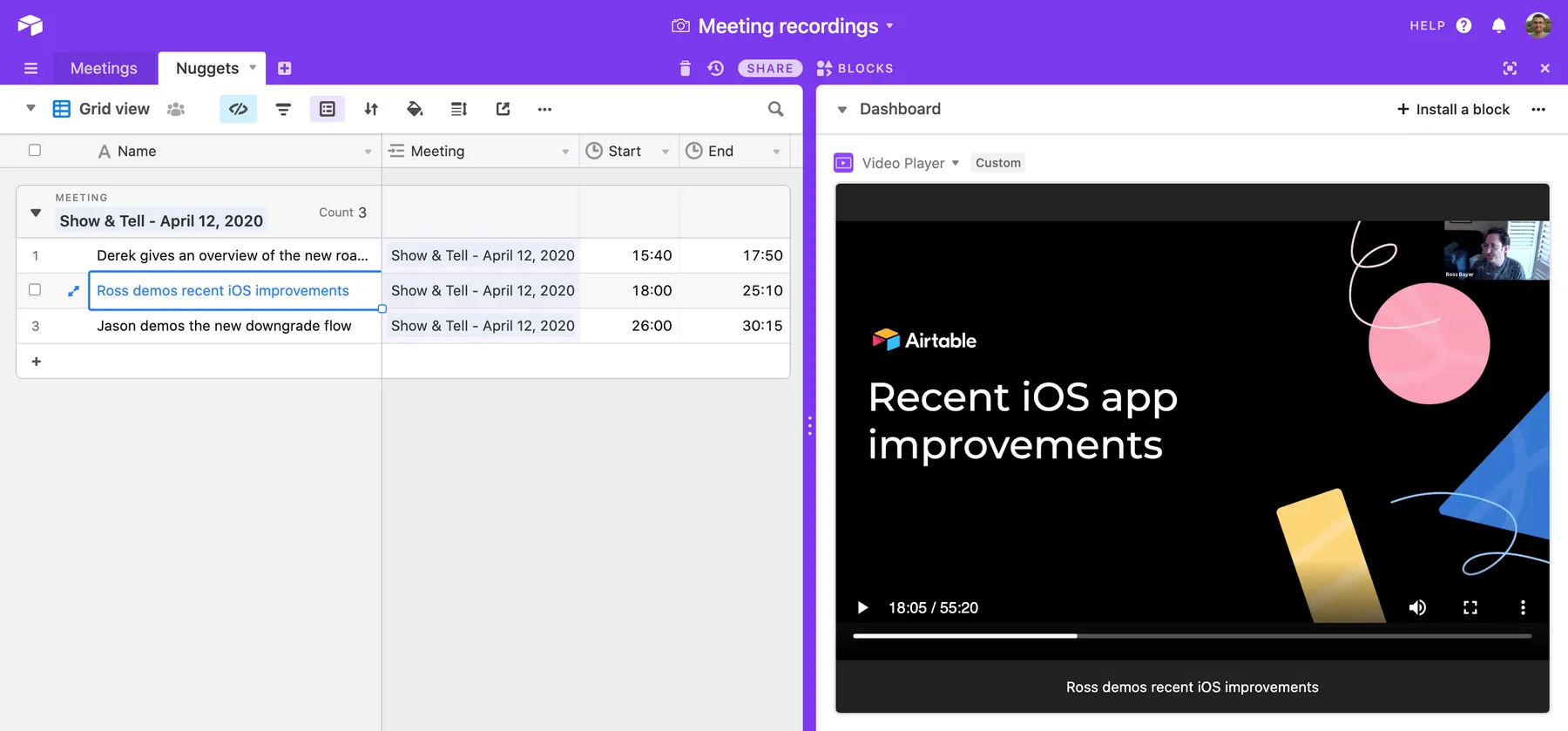Screen dimensions: 1568x731
Task: Open the notifications bell
Action: pyautogui.click(x=1498, y=26)
